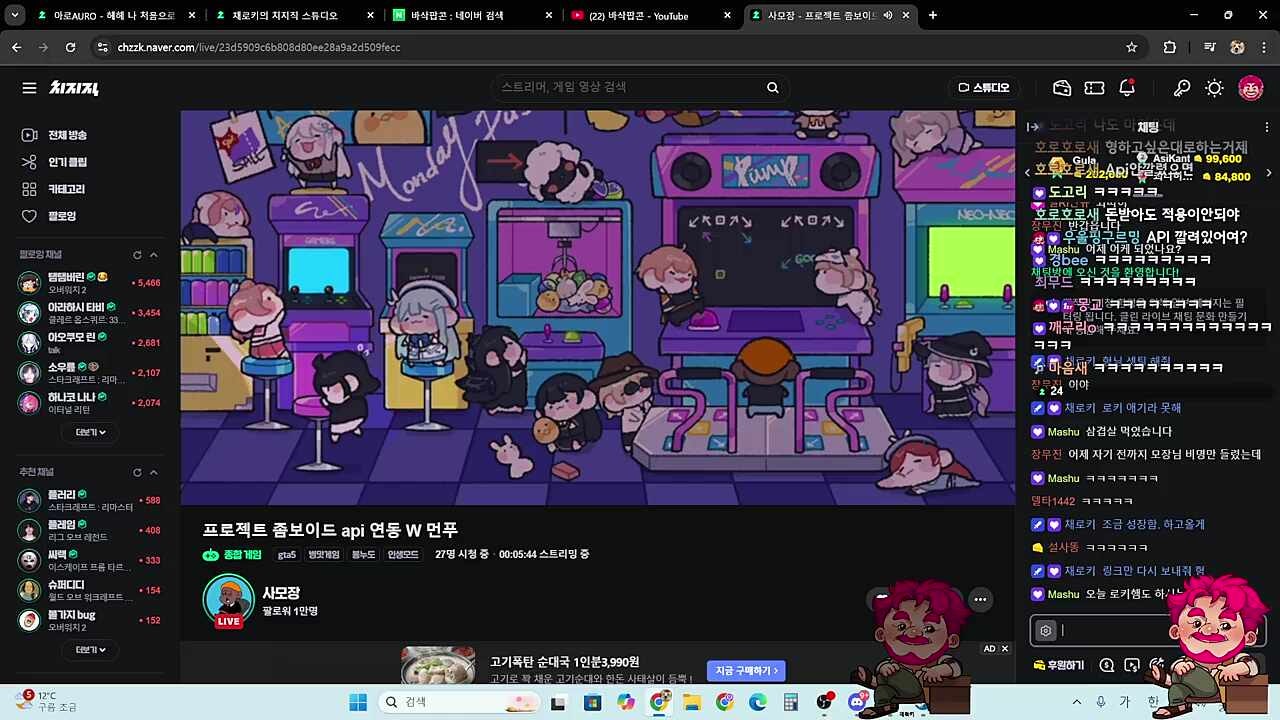Focus the streamer search box
The height and width of the screenshot is (720, 1280).
(628, 87)
